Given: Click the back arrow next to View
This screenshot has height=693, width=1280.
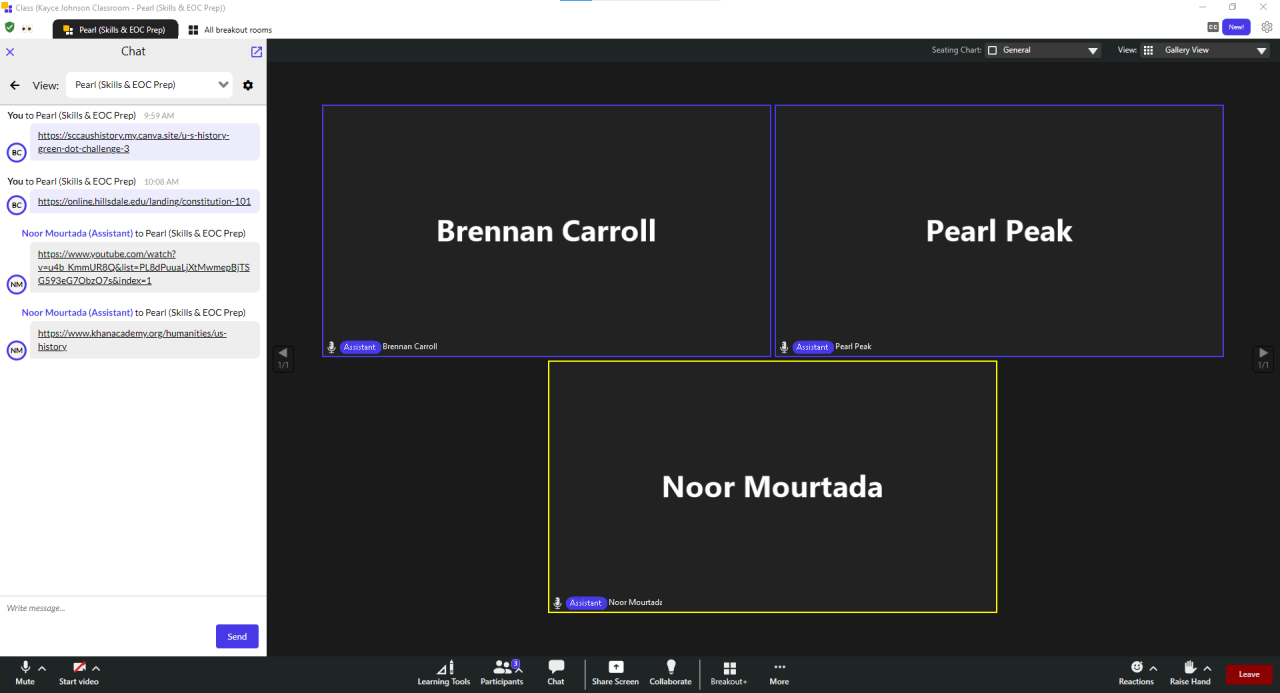Looking at the screenshot, I should click(15, 86).
